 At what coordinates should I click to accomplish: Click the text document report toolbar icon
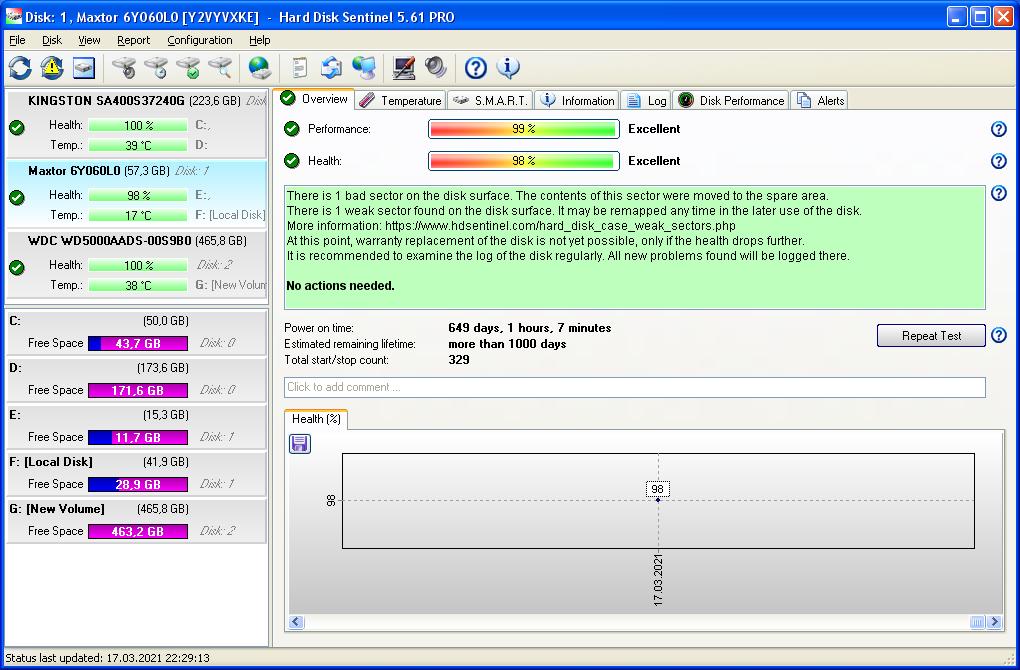coord(299,67)
